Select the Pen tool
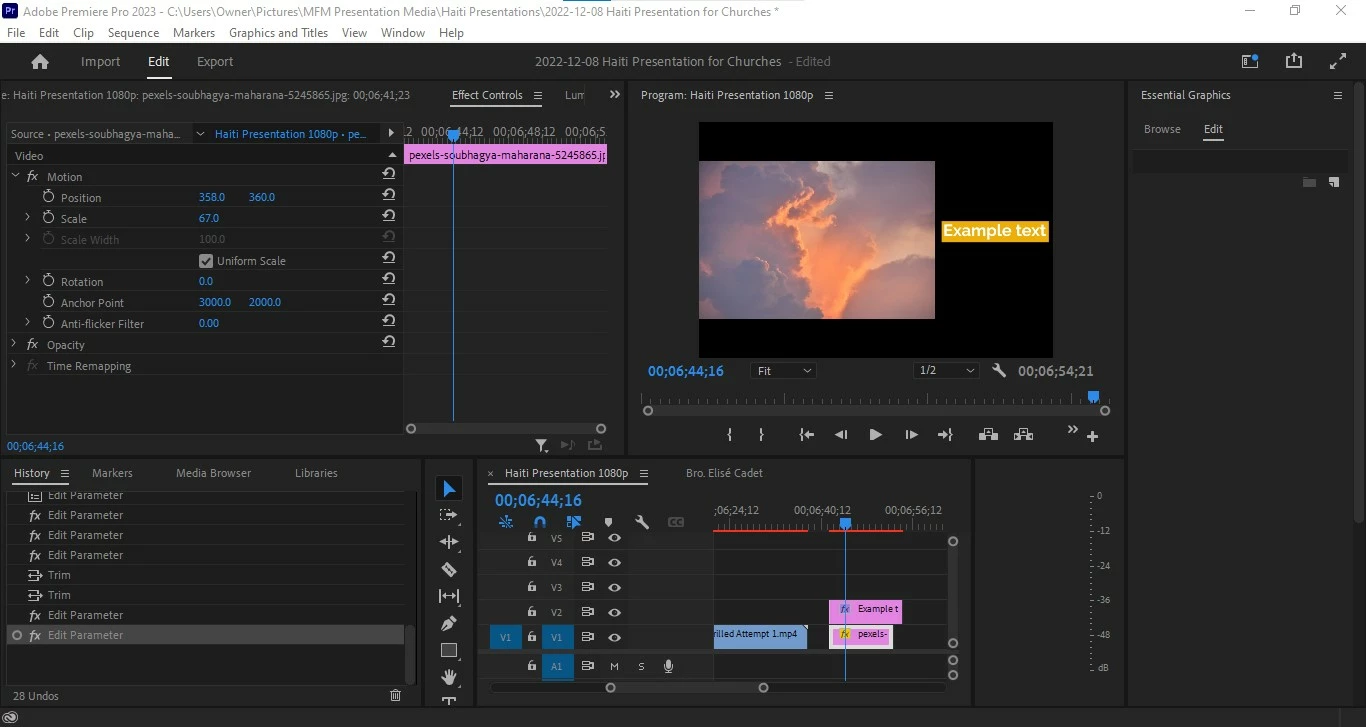1366x727 pixels. pos(449,623)
